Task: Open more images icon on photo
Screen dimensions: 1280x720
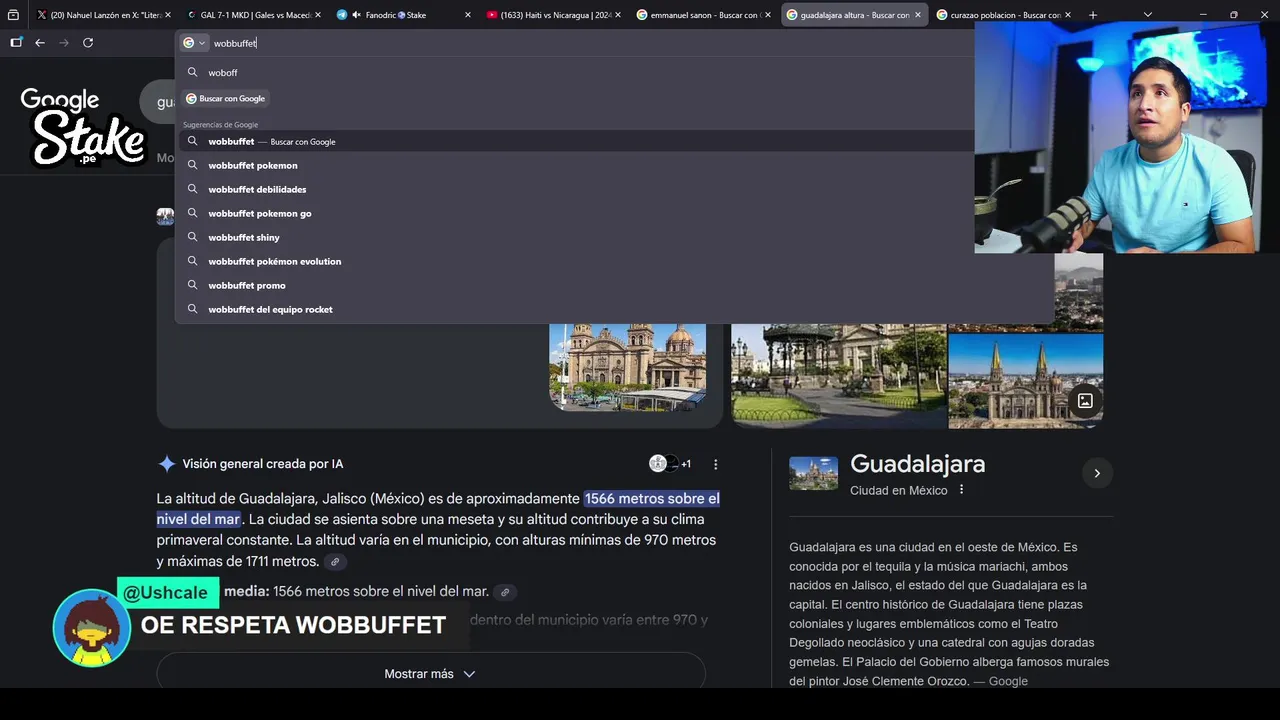Action: click(x=1085, y=401)
